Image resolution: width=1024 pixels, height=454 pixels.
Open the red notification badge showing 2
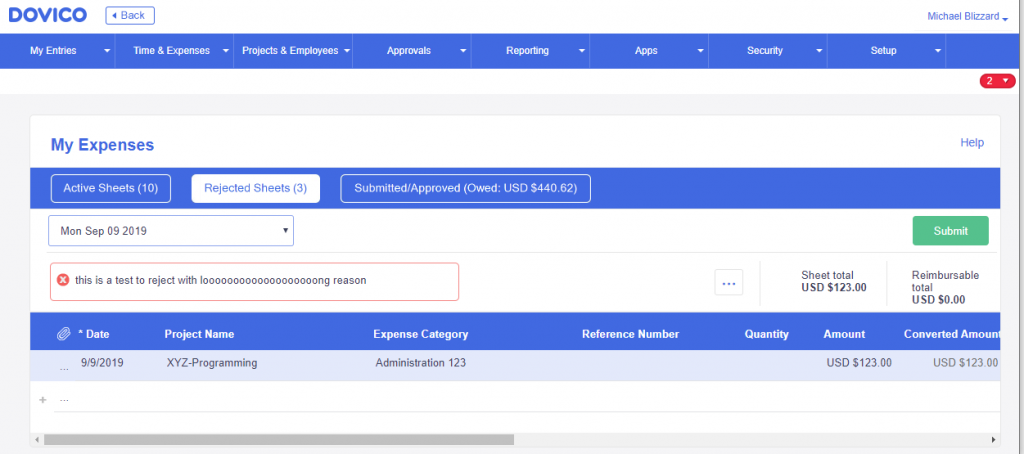coord(997,81)
